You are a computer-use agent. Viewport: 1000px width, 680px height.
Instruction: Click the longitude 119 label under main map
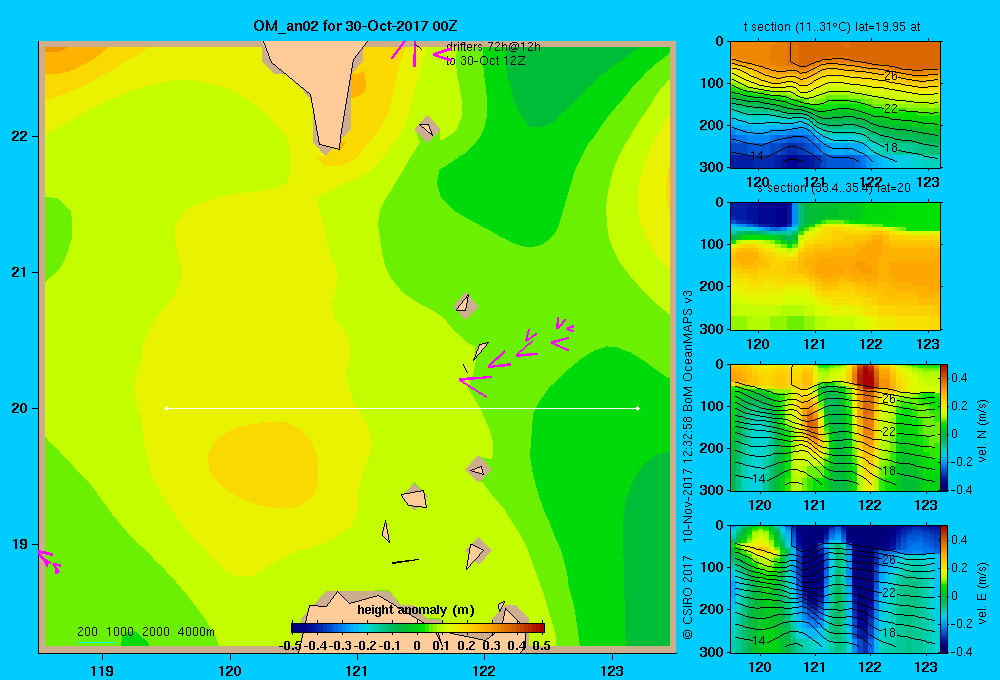coord(102,670)
